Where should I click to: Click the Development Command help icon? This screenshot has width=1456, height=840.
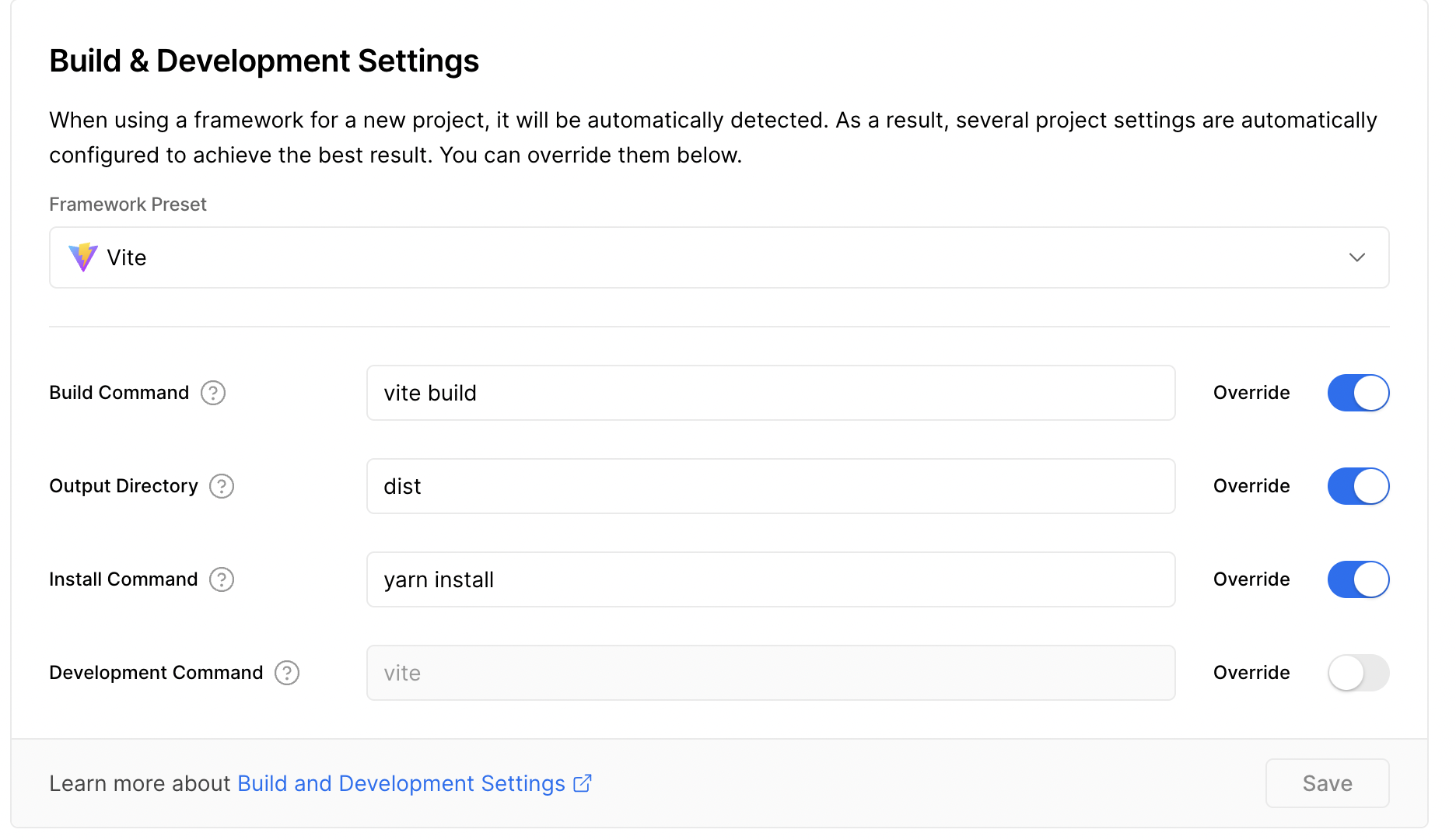(x=287, y=673)
